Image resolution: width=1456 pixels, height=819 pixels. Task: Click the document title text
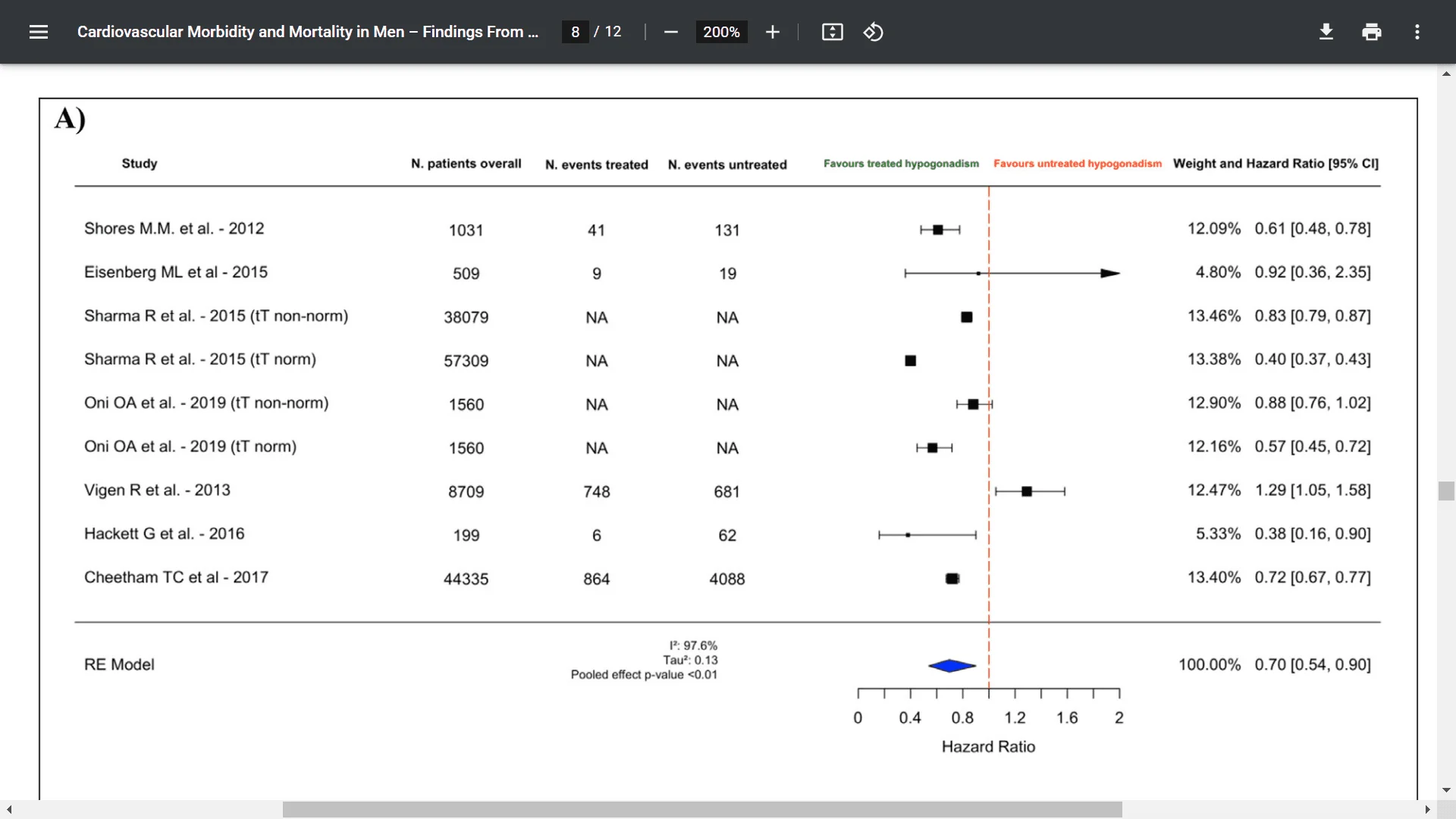(x=307, y=32)
